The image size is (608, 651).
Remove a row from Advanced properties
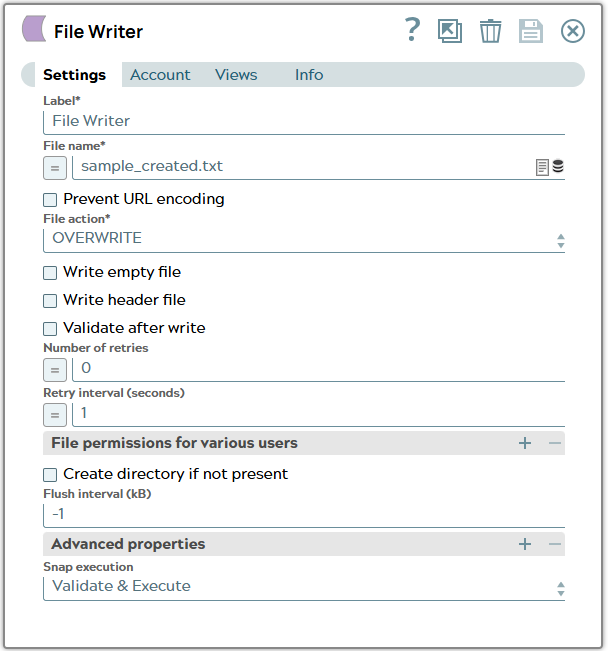[555, 544]
